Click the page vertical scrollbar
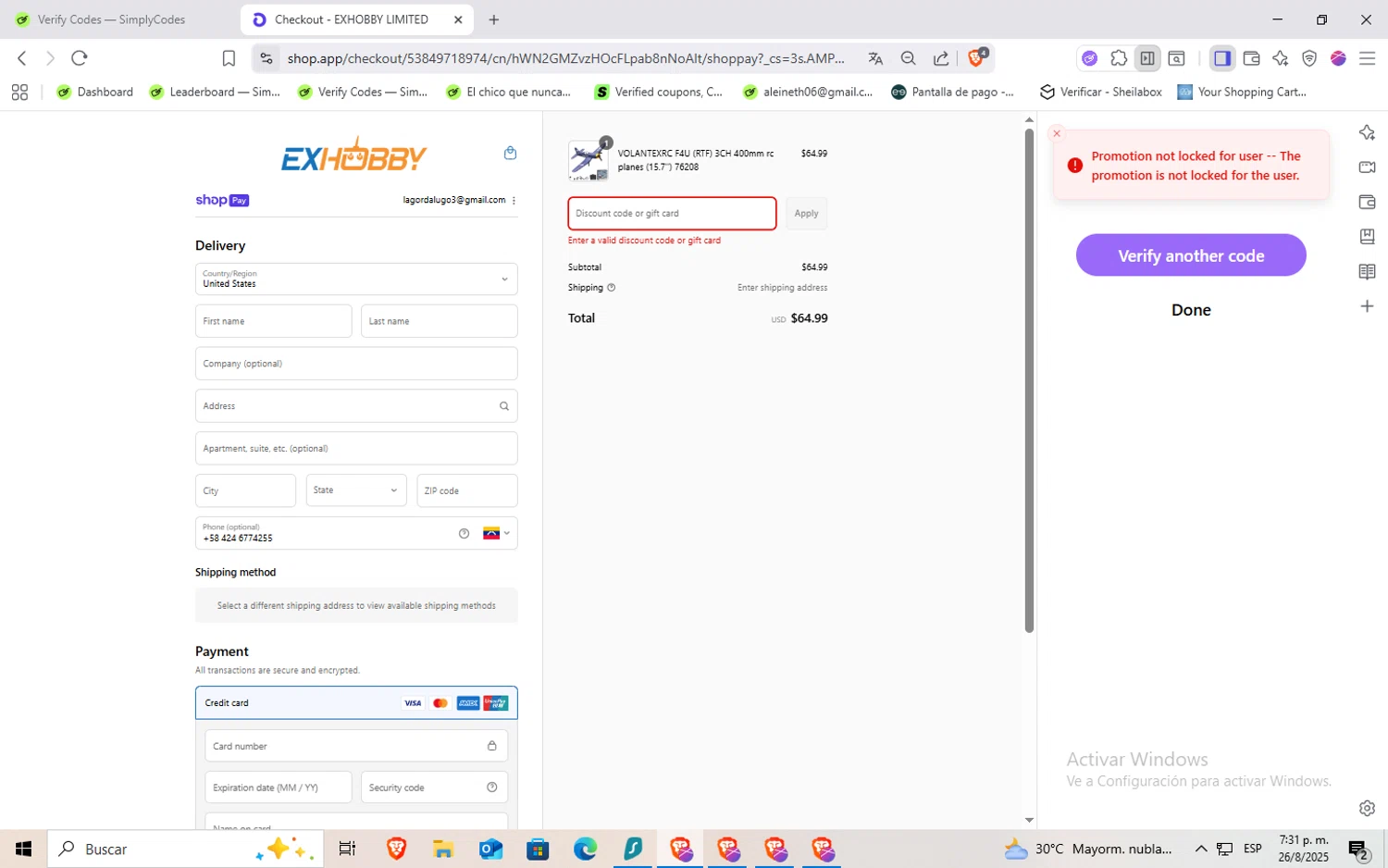 click(1029, 379)
